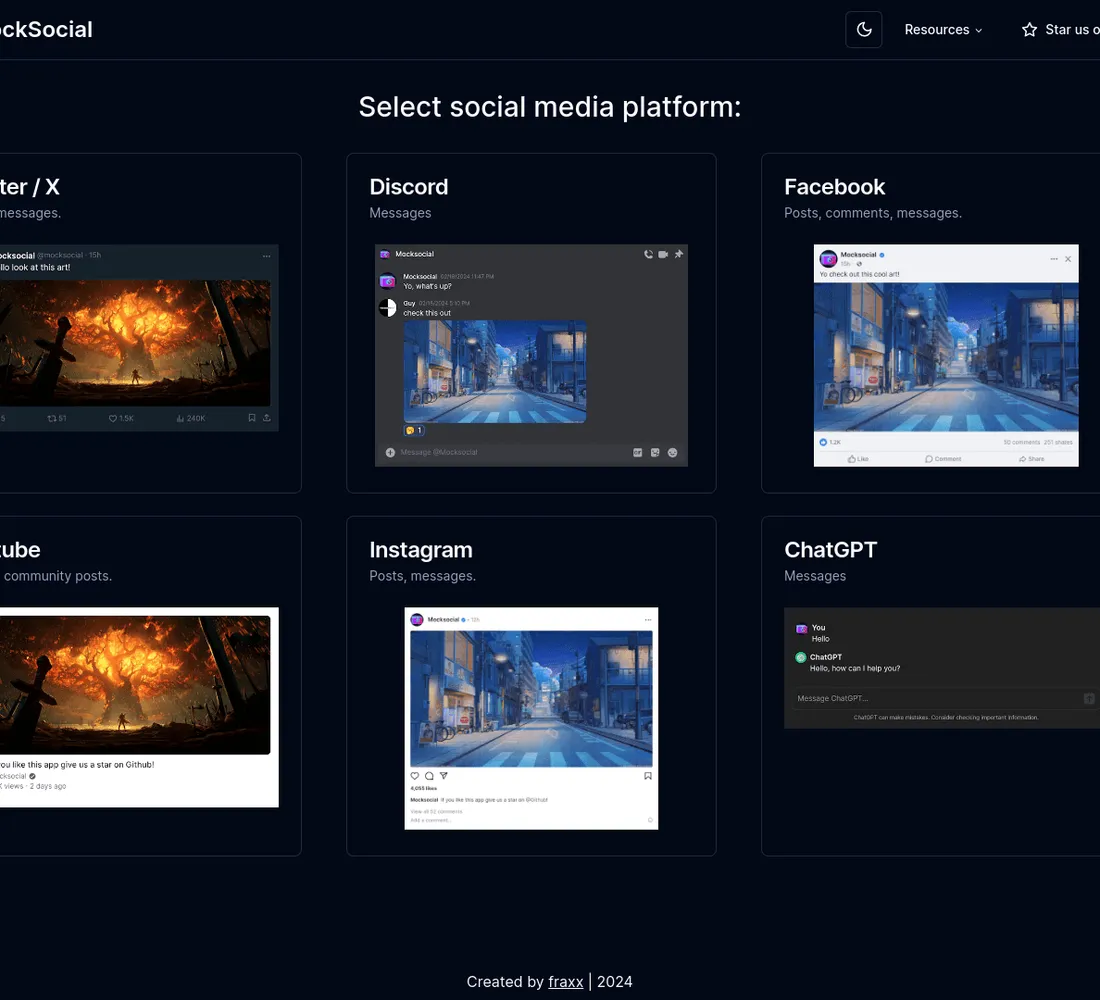This screenshot has height=1000, width=1100.
Task: Select the Youtube card heading
Action: coord(20,549)
